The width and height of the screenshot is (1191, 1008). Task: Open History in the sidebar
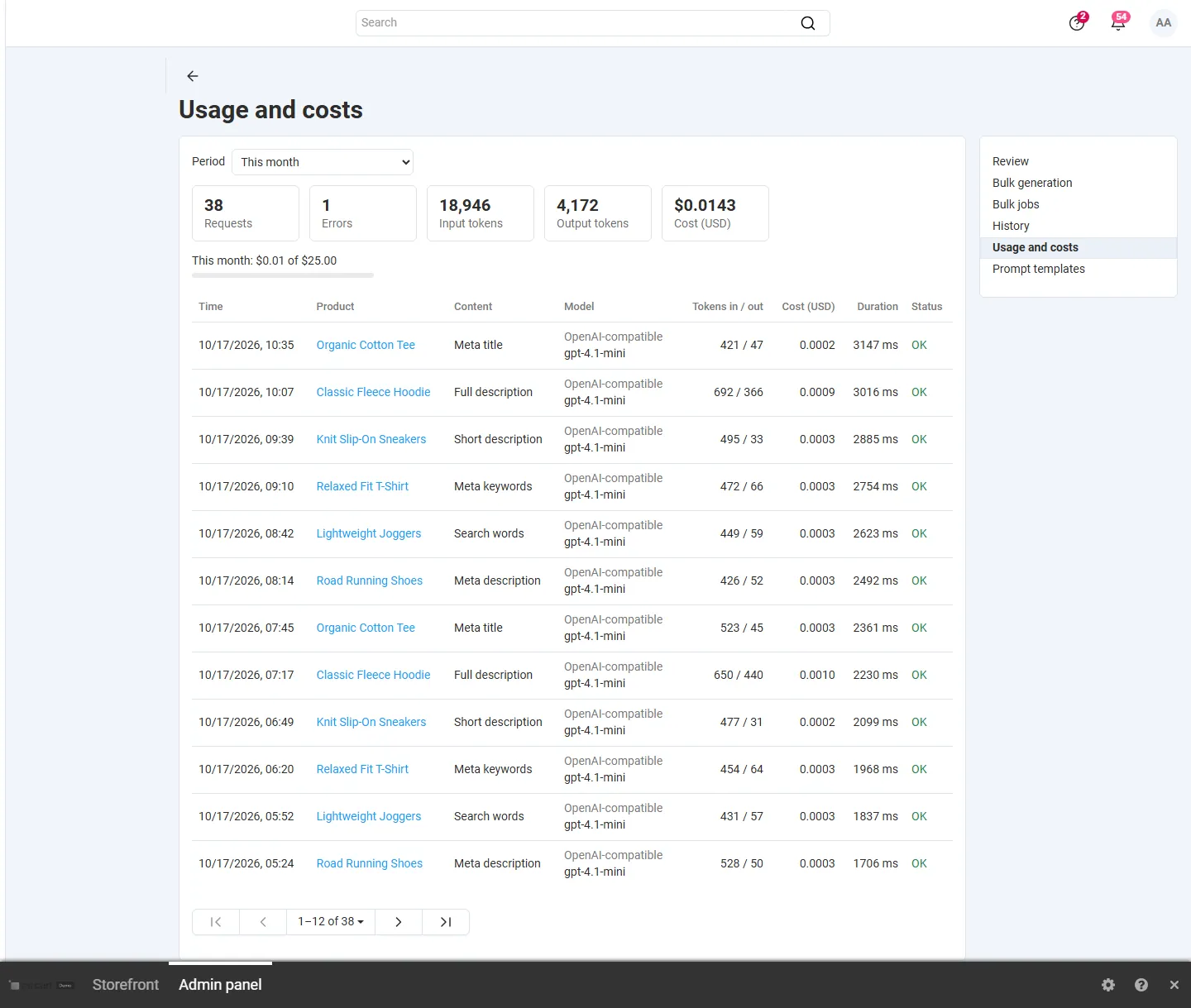(x=1011, y=226)
